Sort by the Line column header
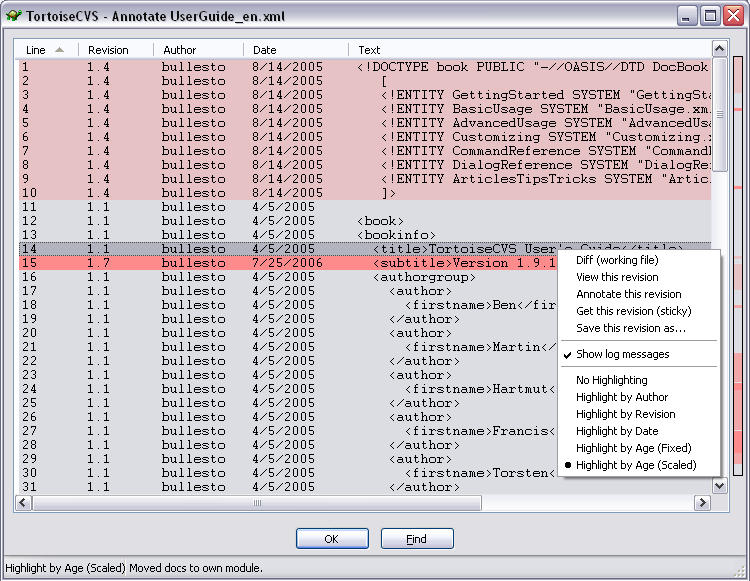 [46, 50]
